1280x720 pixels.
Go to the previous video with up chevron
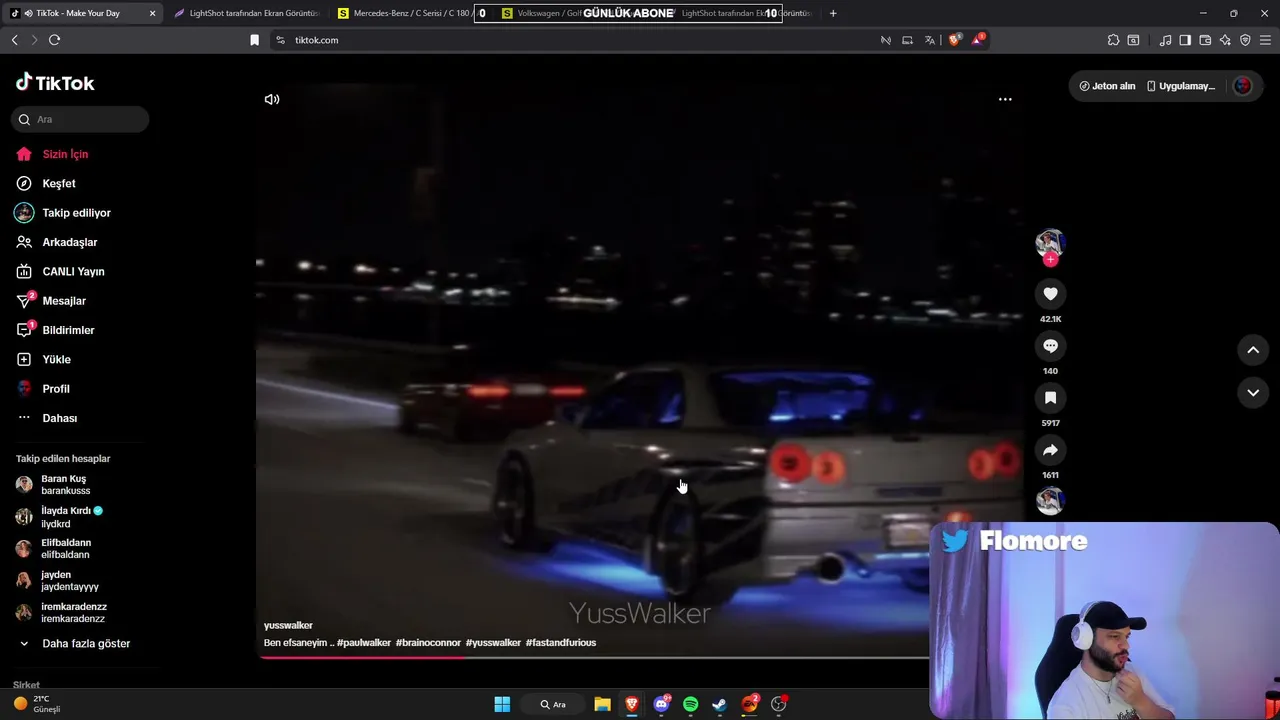coord(1253,350)
